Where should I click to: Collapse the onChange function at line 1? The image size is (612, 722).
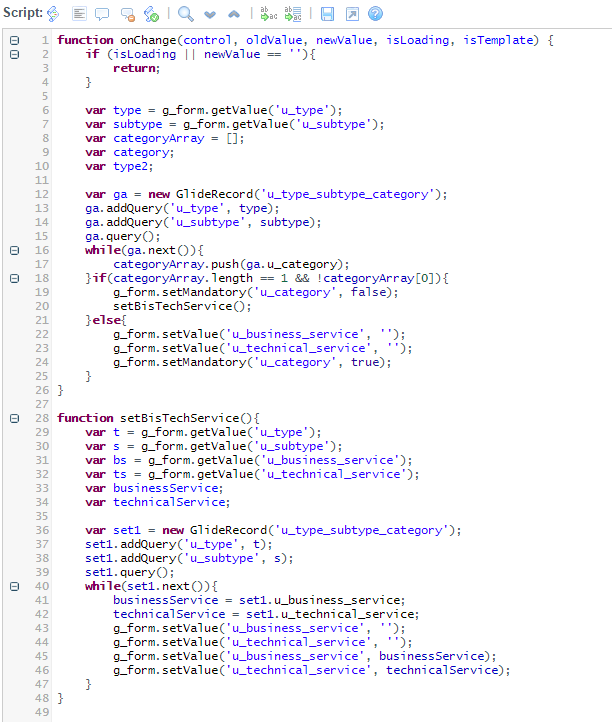coord(15,41)
